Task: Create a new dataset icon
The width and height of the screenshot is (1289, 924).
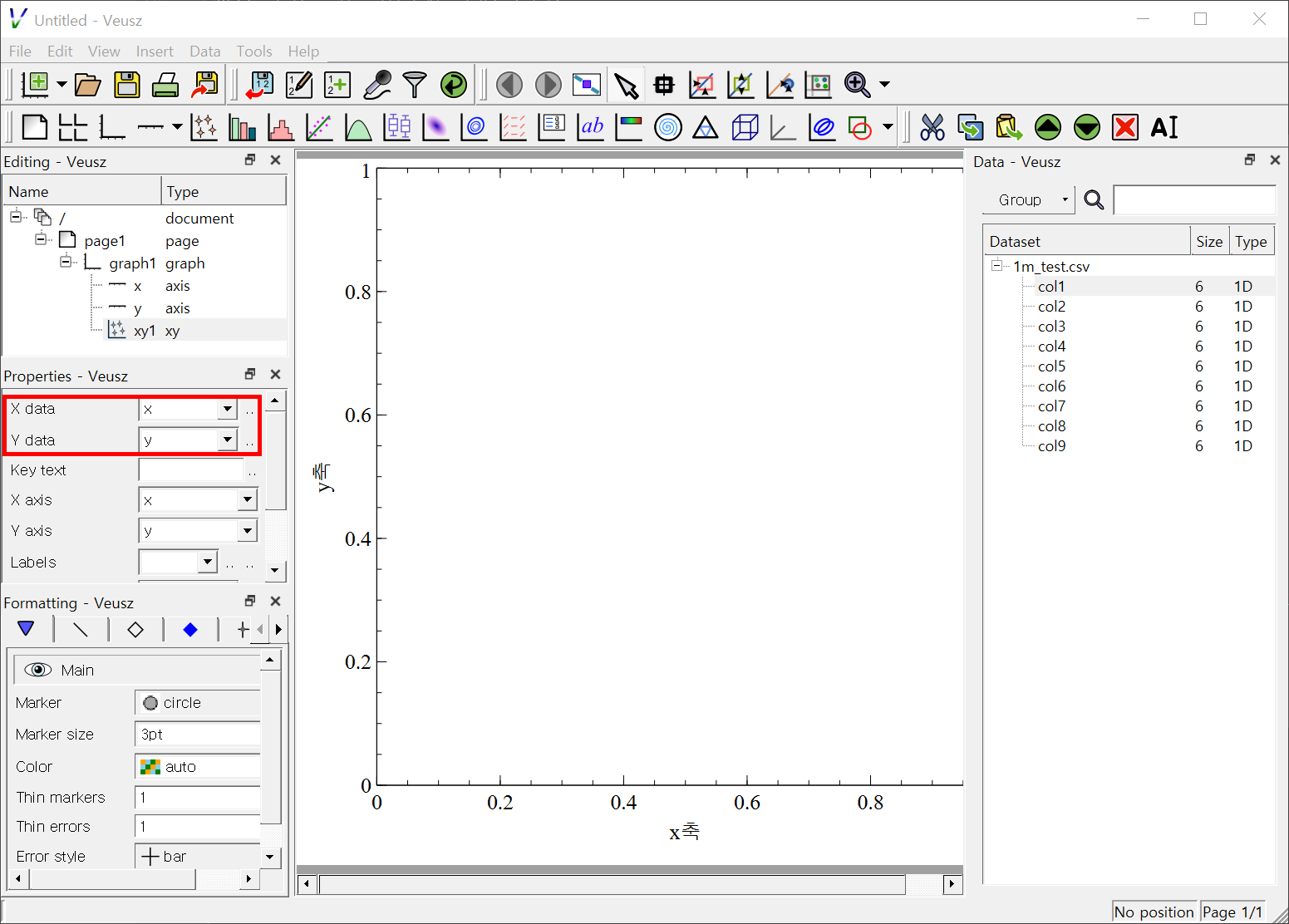Action: point(337,84)
